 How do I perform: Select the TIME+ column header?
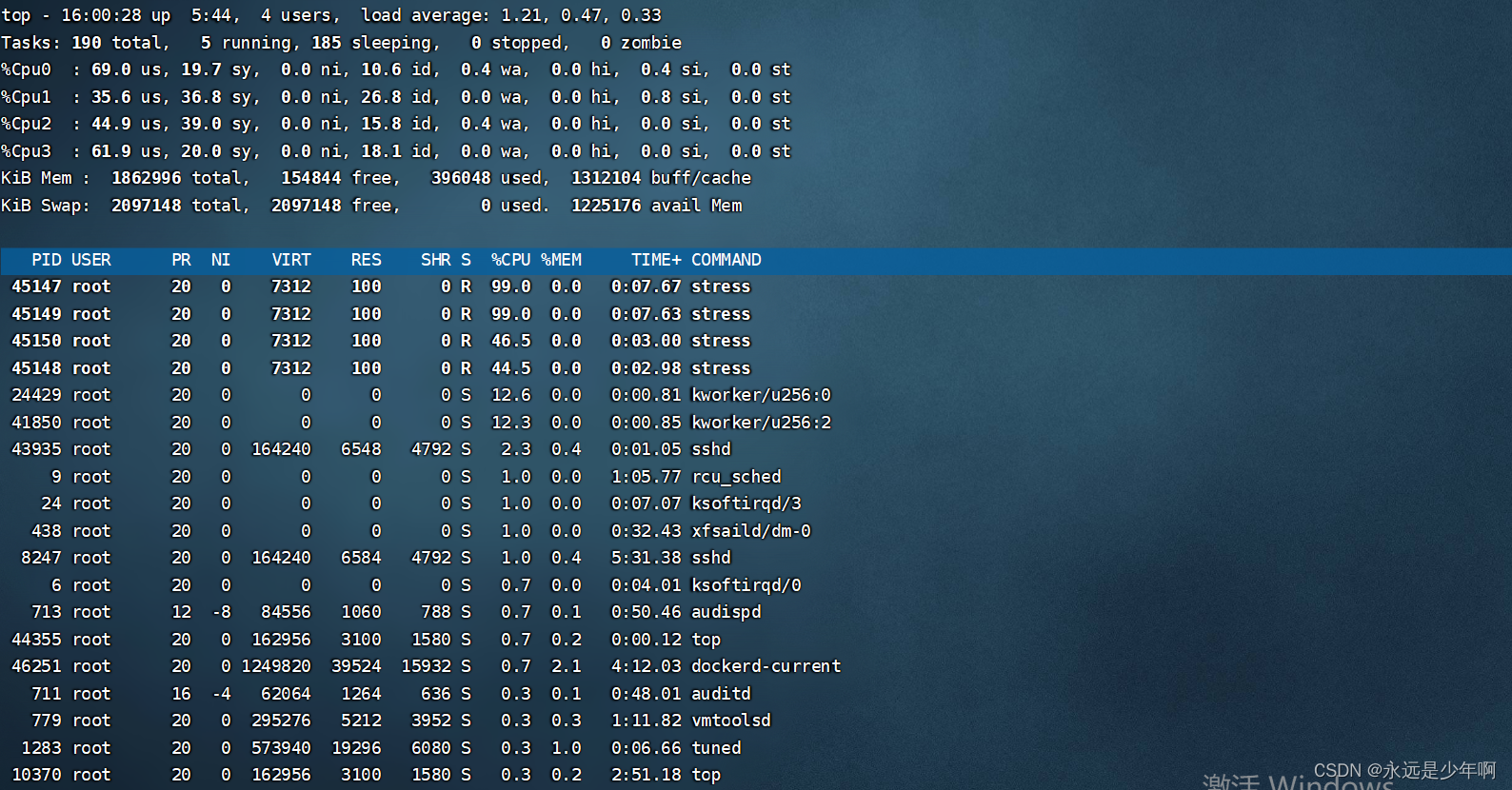tap(656, 260)
